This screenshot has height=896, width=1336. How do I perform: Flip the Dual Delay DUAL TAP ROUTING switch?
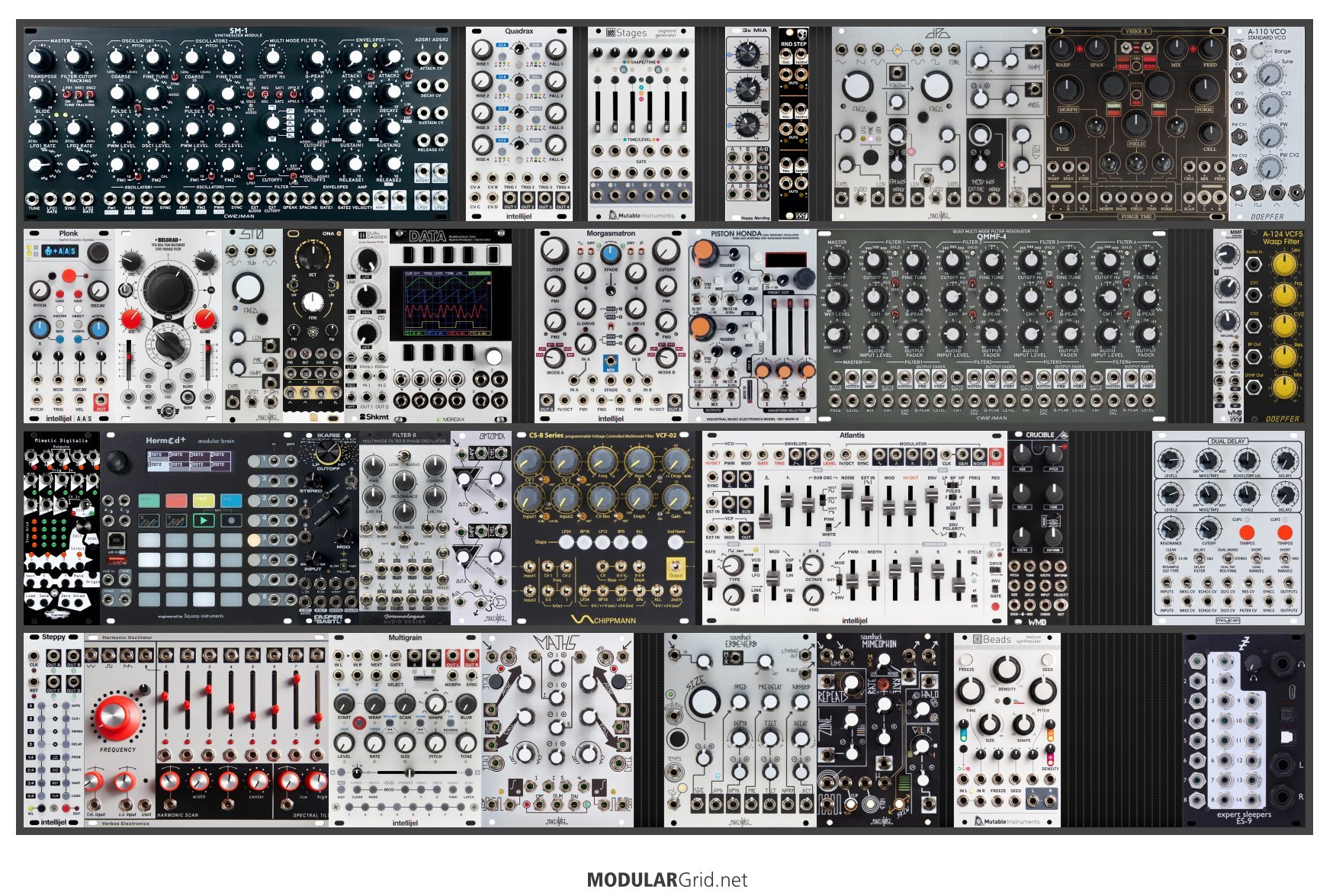pos(1227,558)
